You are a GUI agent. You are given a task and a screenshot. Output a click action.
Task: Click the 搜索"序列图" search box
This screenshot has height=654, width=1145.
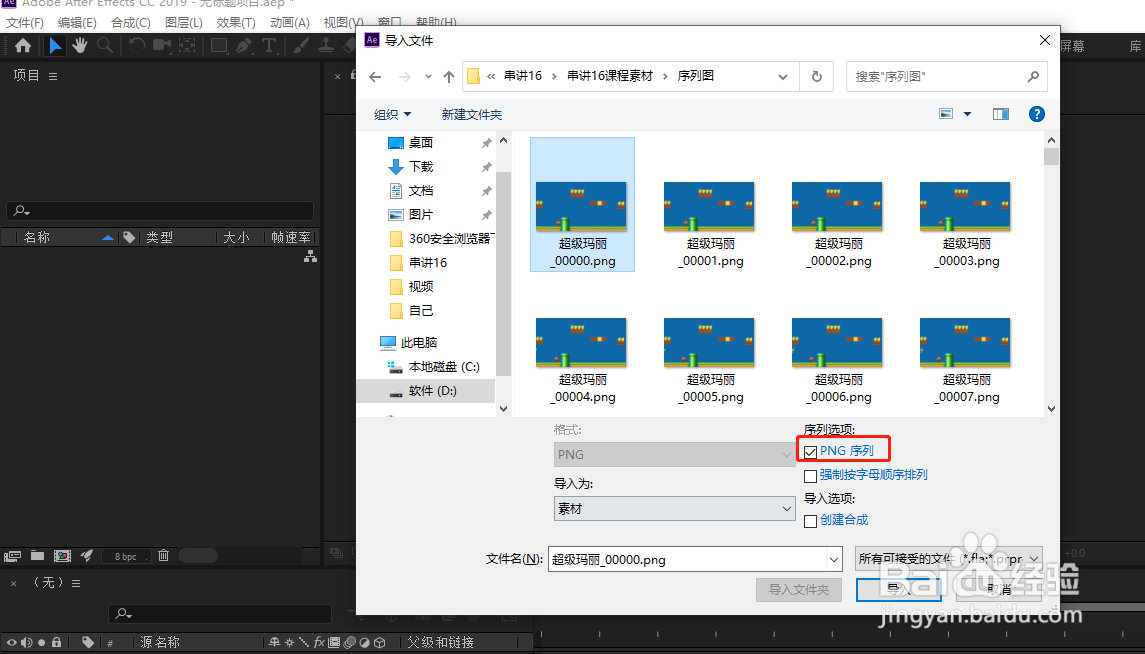point(946,77)
